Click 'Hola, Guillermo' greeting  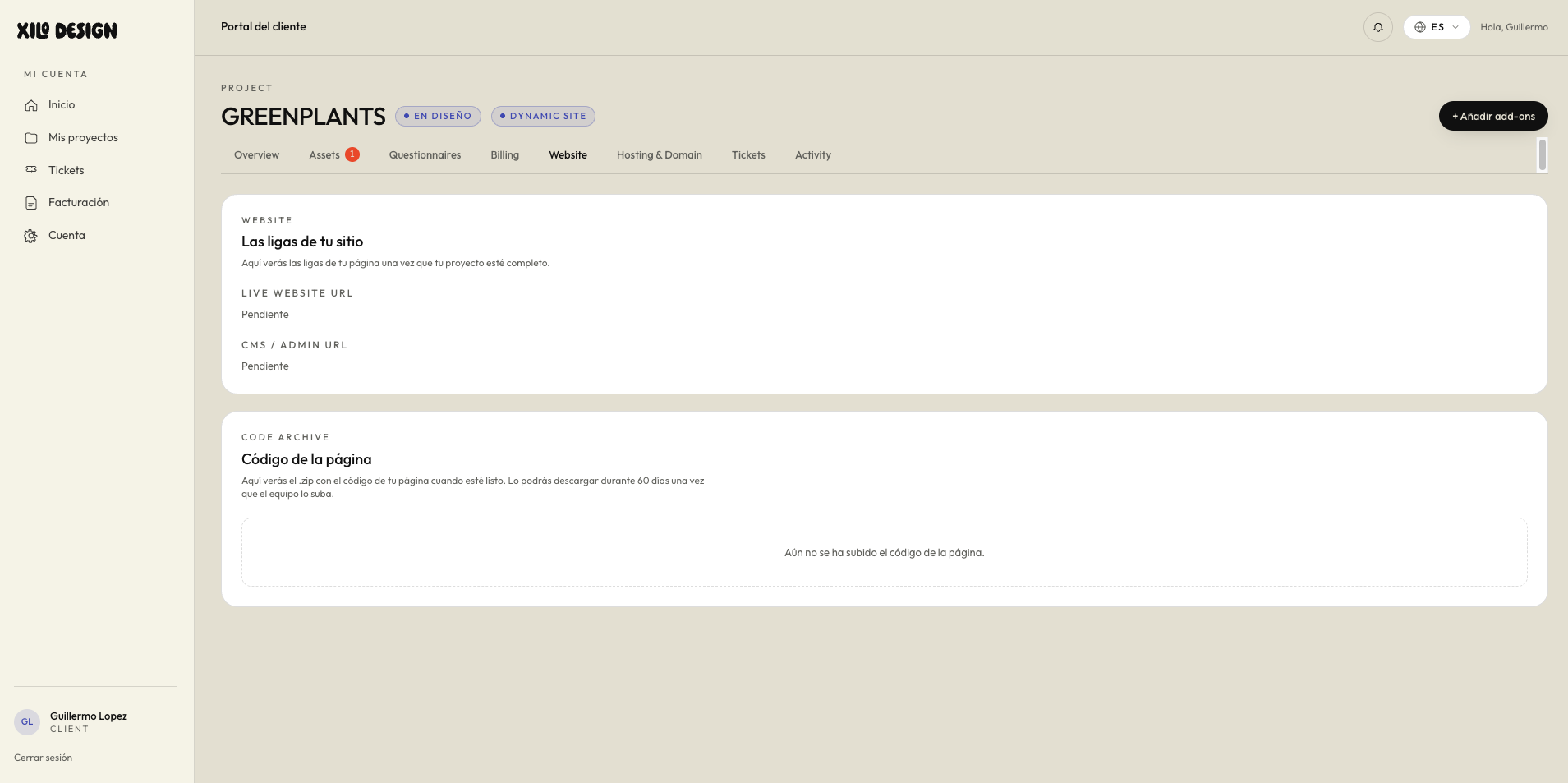coord(1514,27)
